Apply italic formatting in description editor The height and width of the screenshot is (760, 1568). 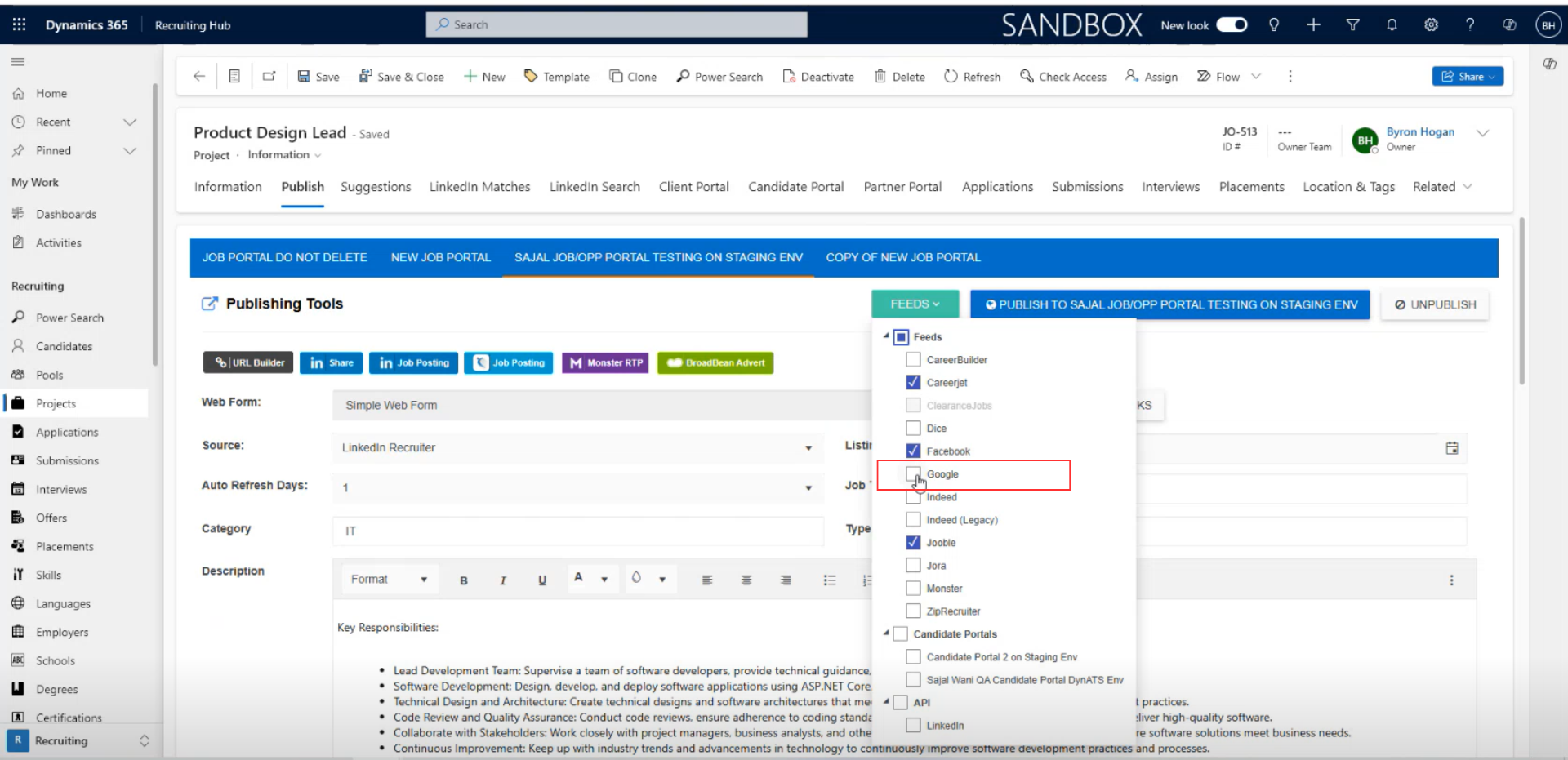[503, 580]
